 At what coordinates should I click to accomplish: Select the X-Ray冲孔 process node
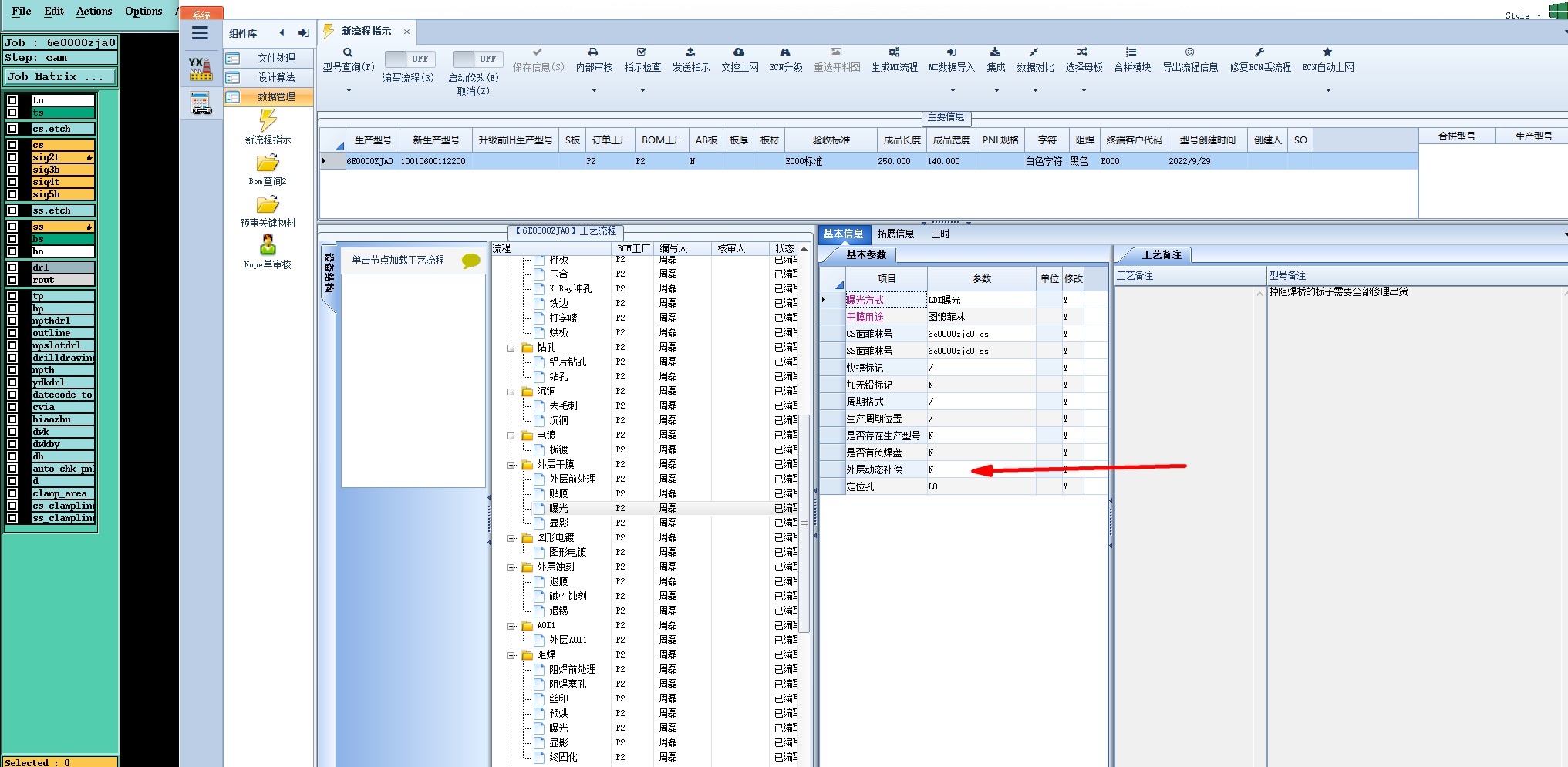tap(570, 288)
